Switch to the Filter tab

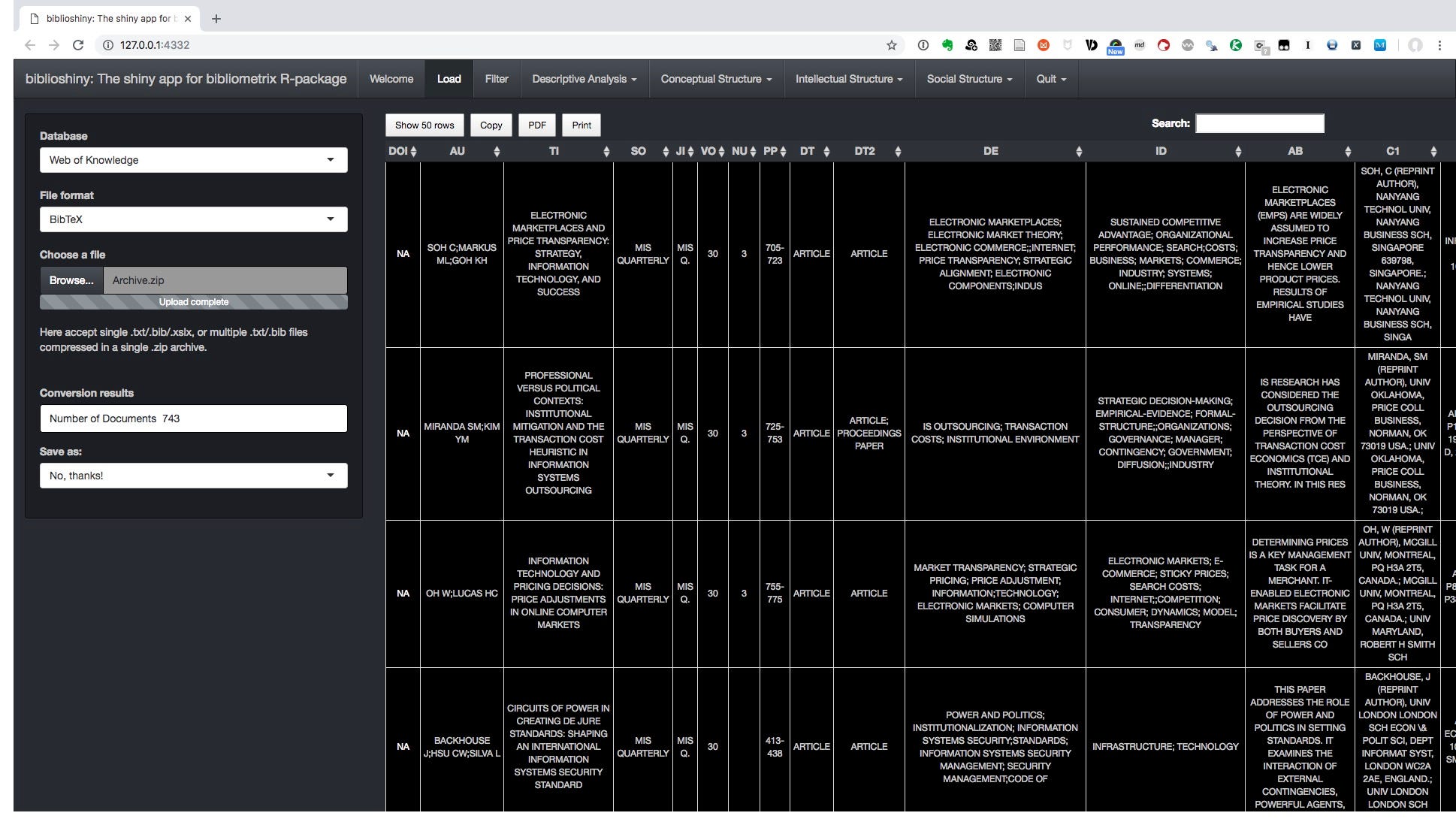coord(496,79)
